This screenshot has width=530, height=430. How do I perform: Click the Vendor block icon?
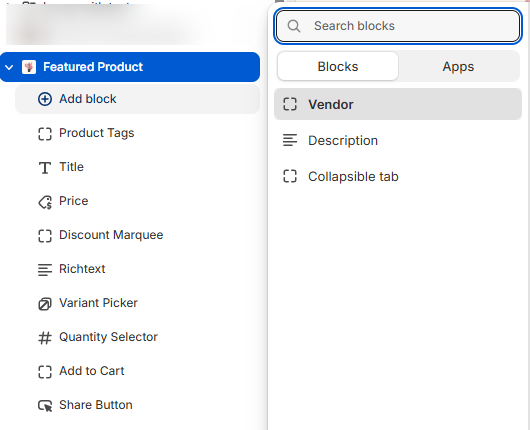tap(290, 104)
